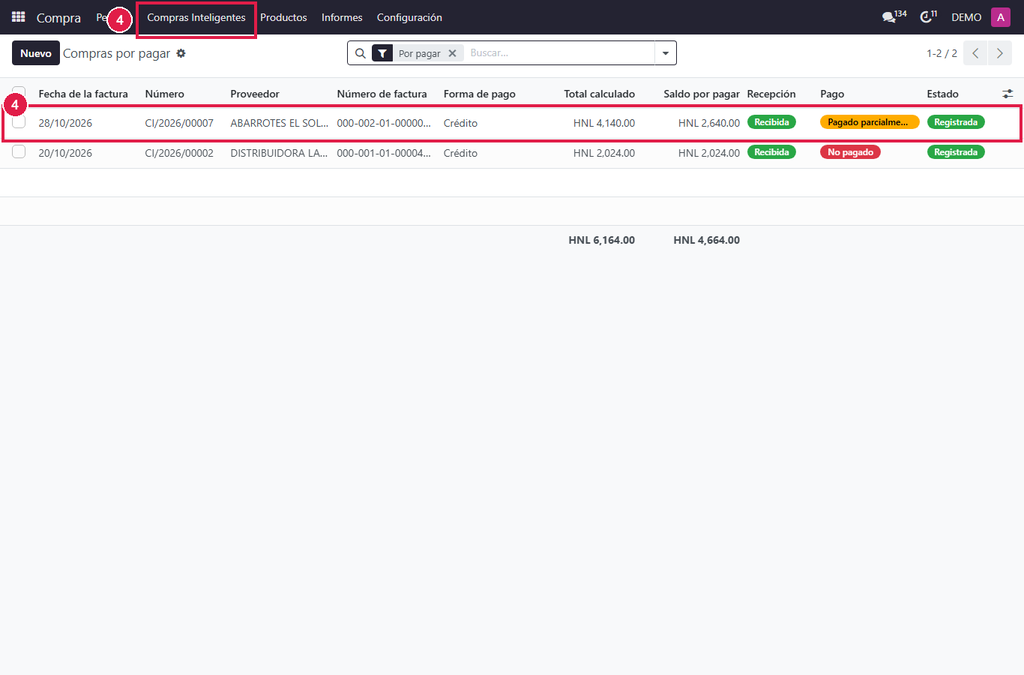Sort by the Recepción column header
Image resolution: width=1024 pixels, height=675 pixels.
pyautogui.click(x=771, y=94)
